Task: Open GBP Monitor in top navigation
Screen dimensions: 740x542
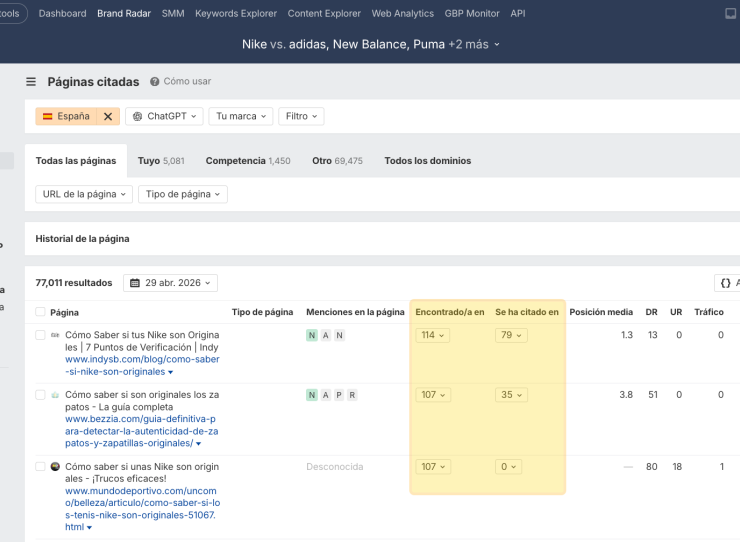Action: coord(472,14)
